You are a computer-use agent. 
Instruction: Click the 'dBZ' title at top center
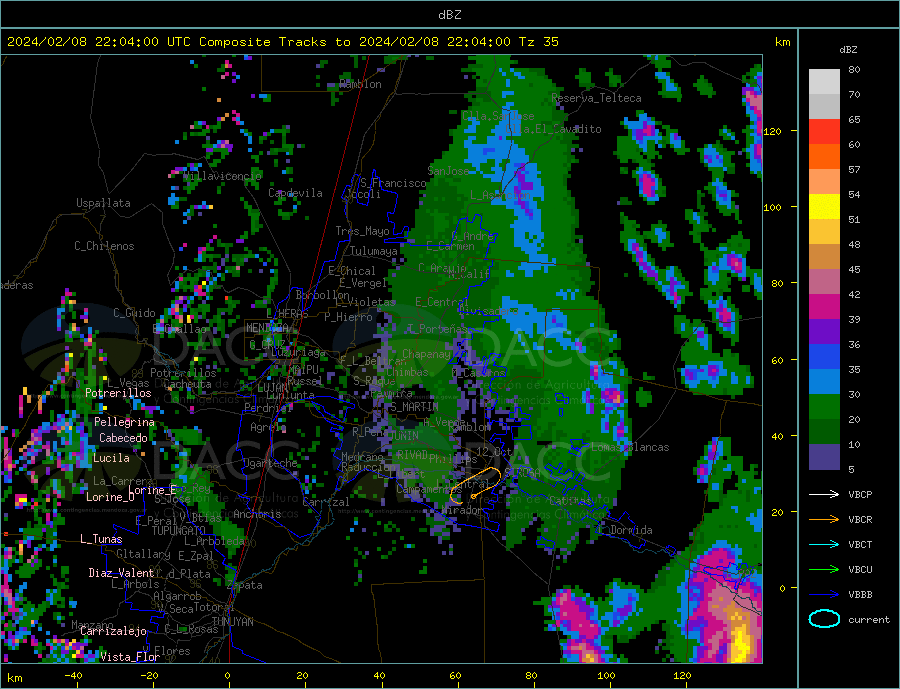tap(449, 15)
